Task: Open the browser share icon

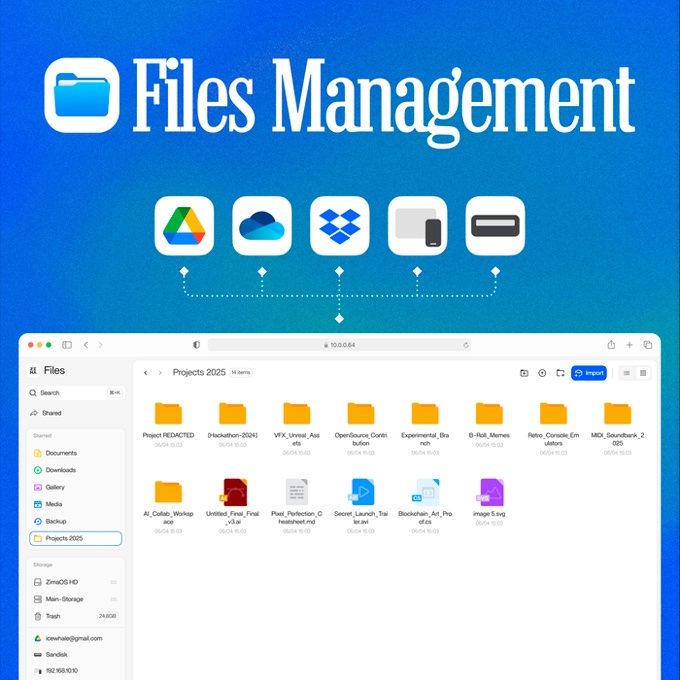Action: coord(611,344)
